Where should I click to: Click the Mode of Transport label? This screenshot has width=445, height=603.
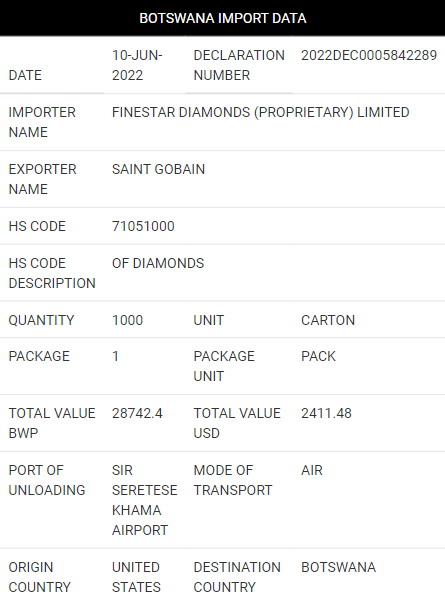pyautogui.click(x=233, y=480)
